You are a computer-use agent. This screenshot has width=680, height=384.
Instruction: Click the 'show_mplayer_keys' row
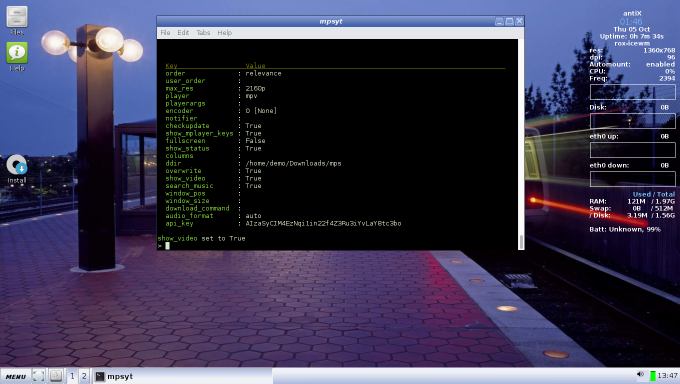213,133
